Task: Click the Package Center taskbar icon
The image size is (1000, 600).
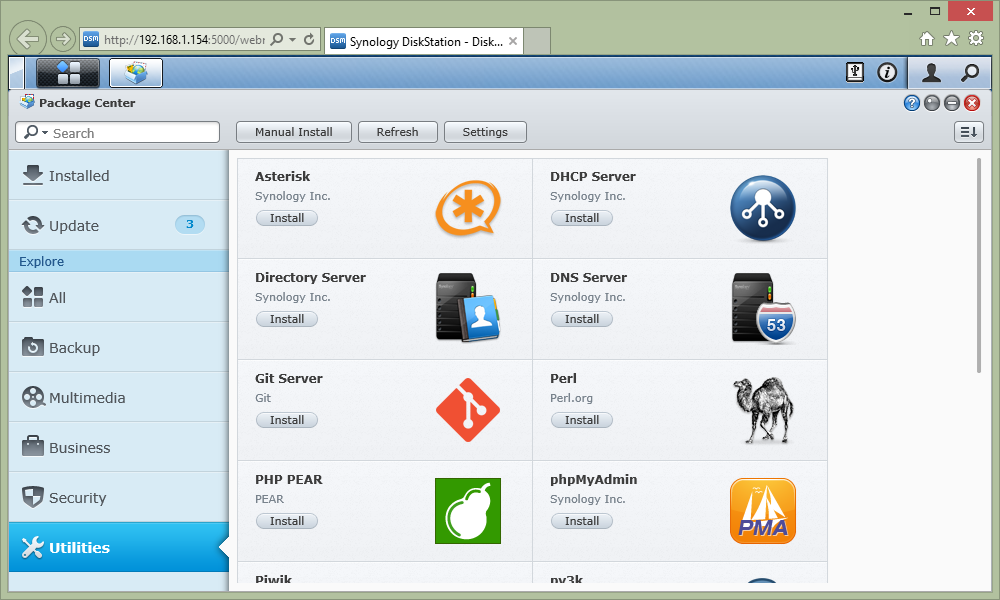Action: [136, 73]
